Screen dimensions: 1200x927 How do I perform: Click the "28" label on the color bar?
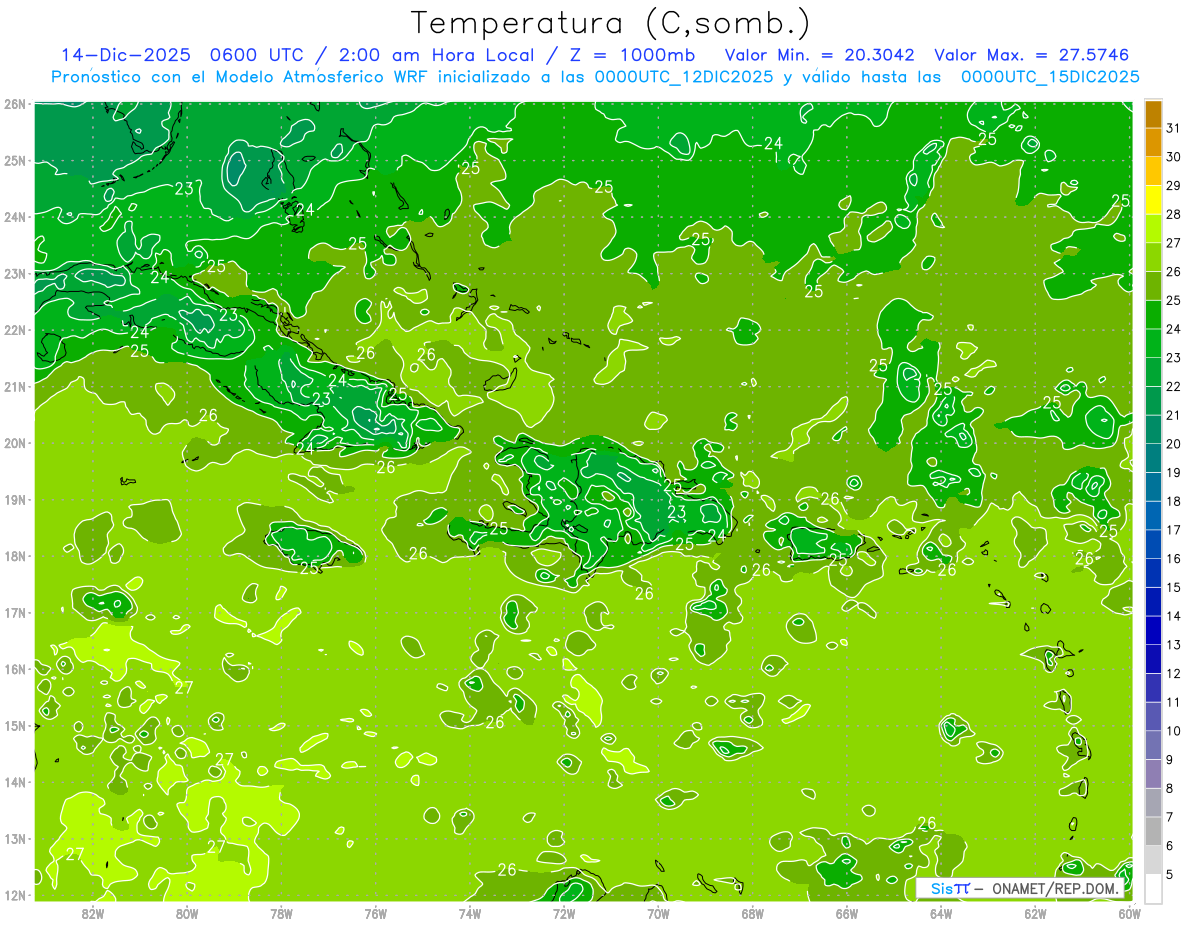[1174, 214]
